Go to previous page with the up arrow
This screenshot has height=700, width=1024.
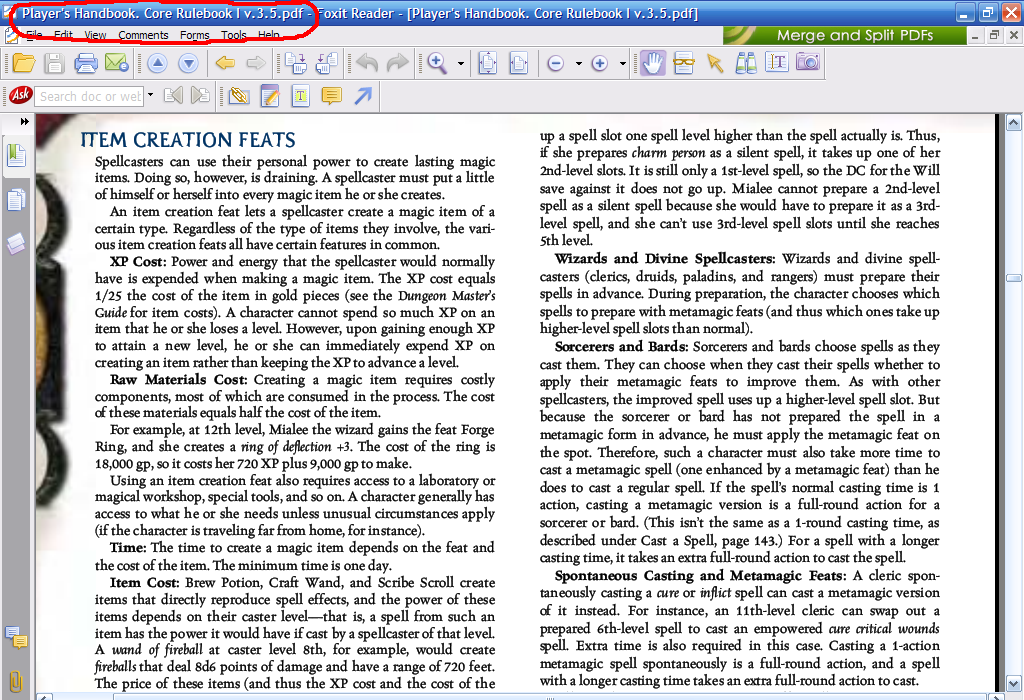[157, 63]
